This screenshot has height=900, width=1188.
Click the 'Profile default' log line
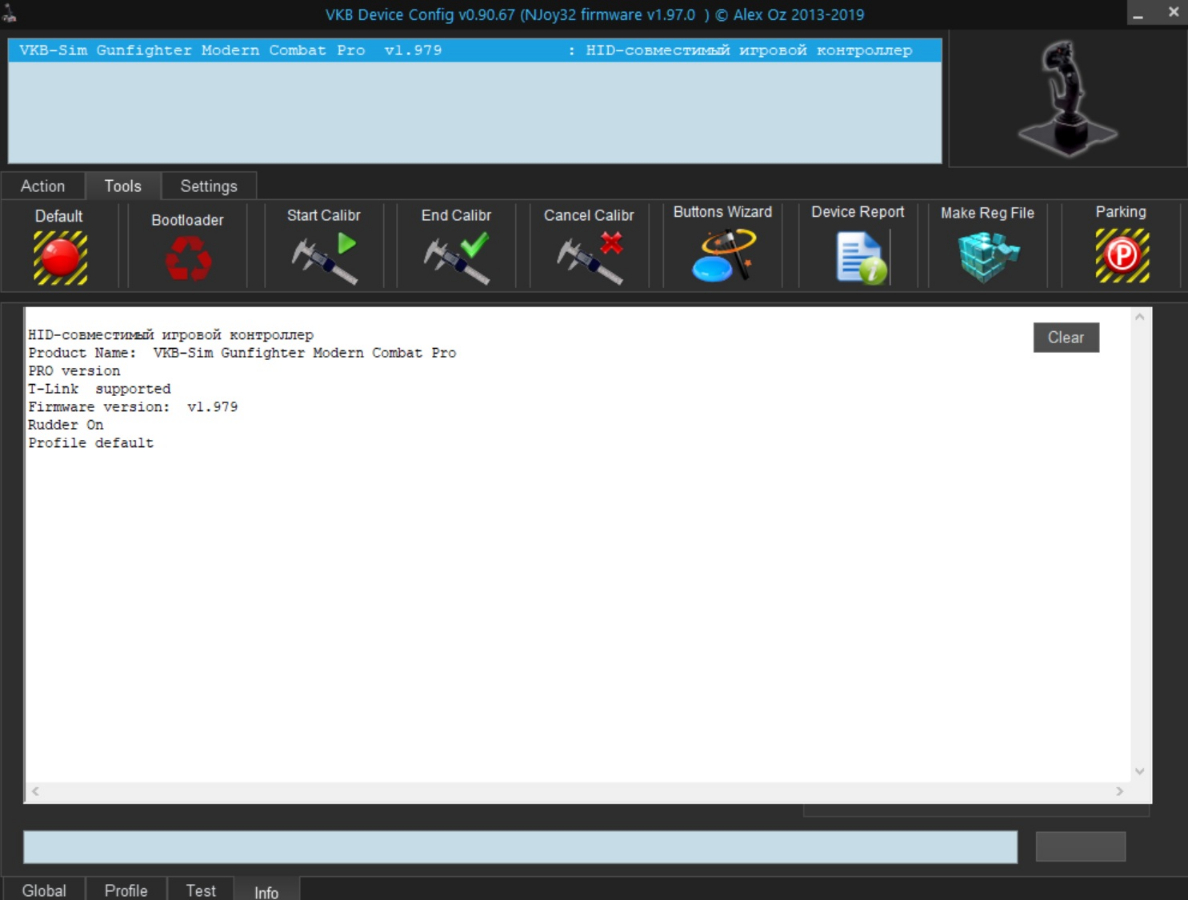pos(91,443)
